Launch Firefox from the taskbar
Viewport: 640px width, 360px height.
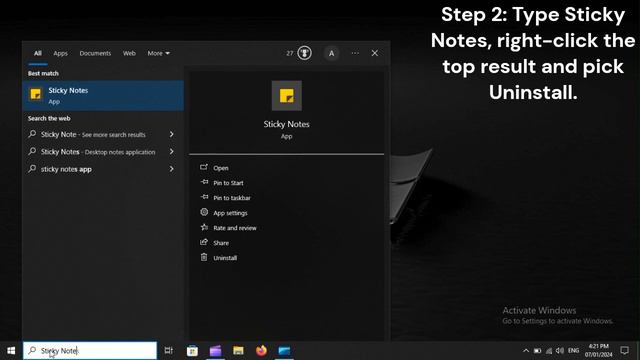click(x=261, y=351)
